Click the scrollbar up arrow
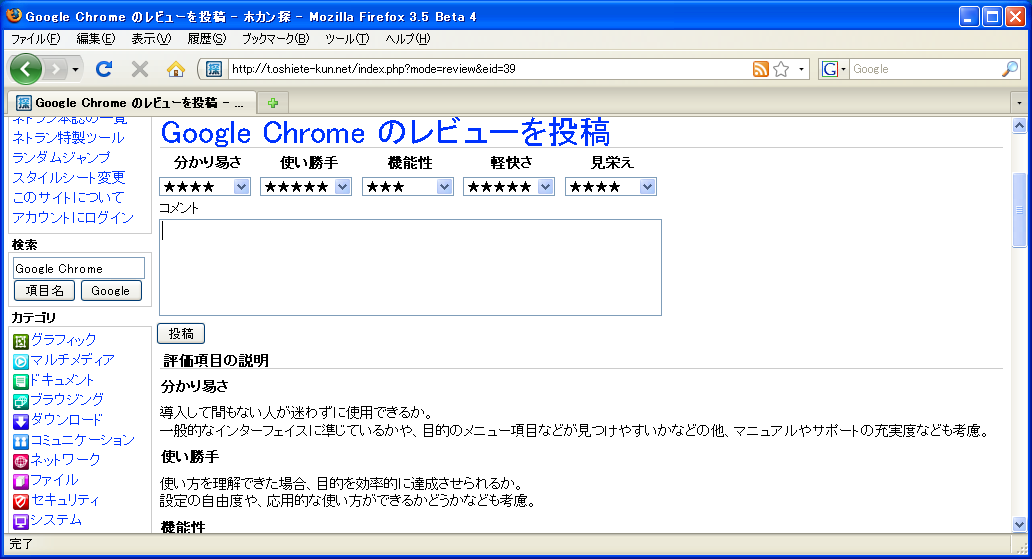The width and height of the screenshot is (1032, 559). (x=1019, y=126)
